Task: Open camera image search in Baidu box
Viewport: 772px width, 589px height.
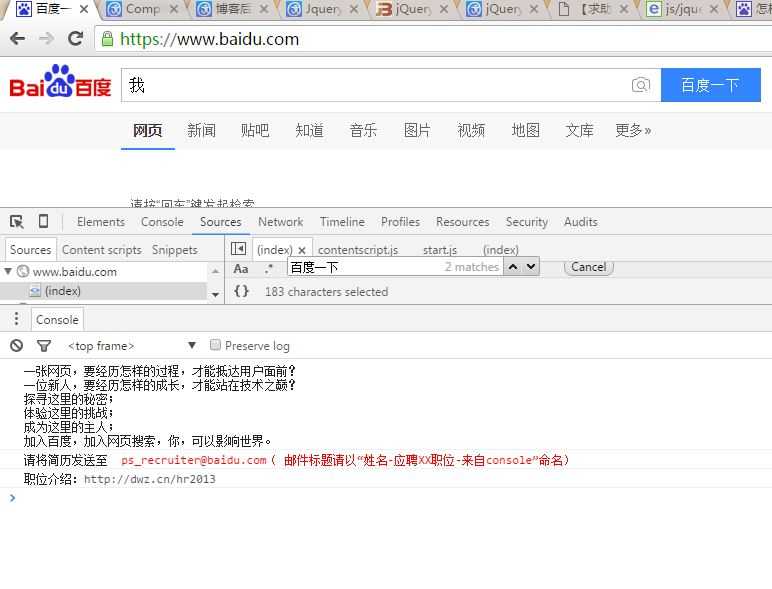Action: [641, 85]
